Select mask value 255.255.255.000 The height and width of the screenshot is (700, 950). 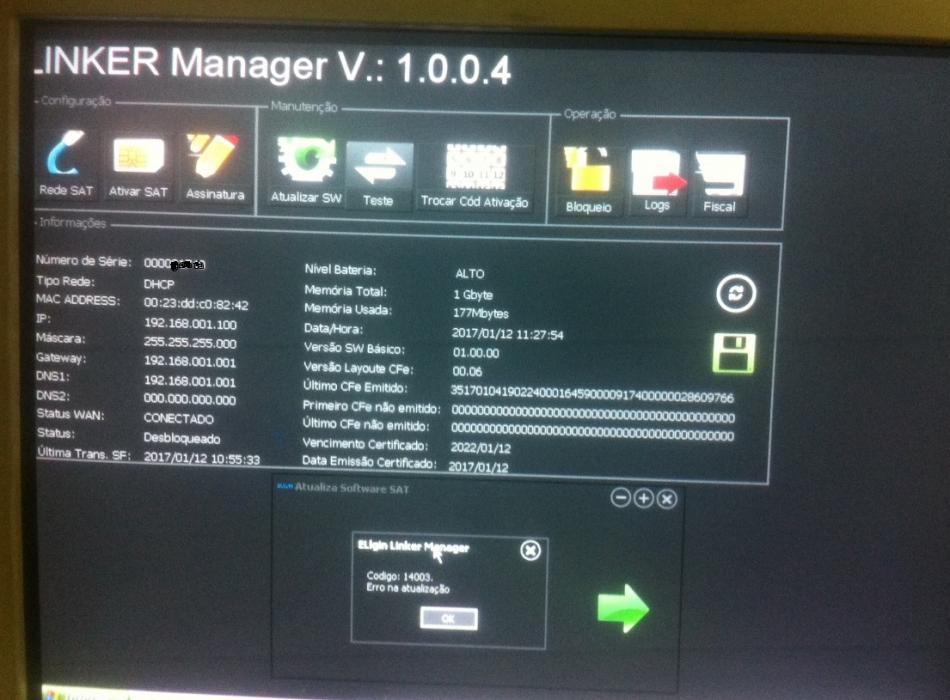click(190, 343)
